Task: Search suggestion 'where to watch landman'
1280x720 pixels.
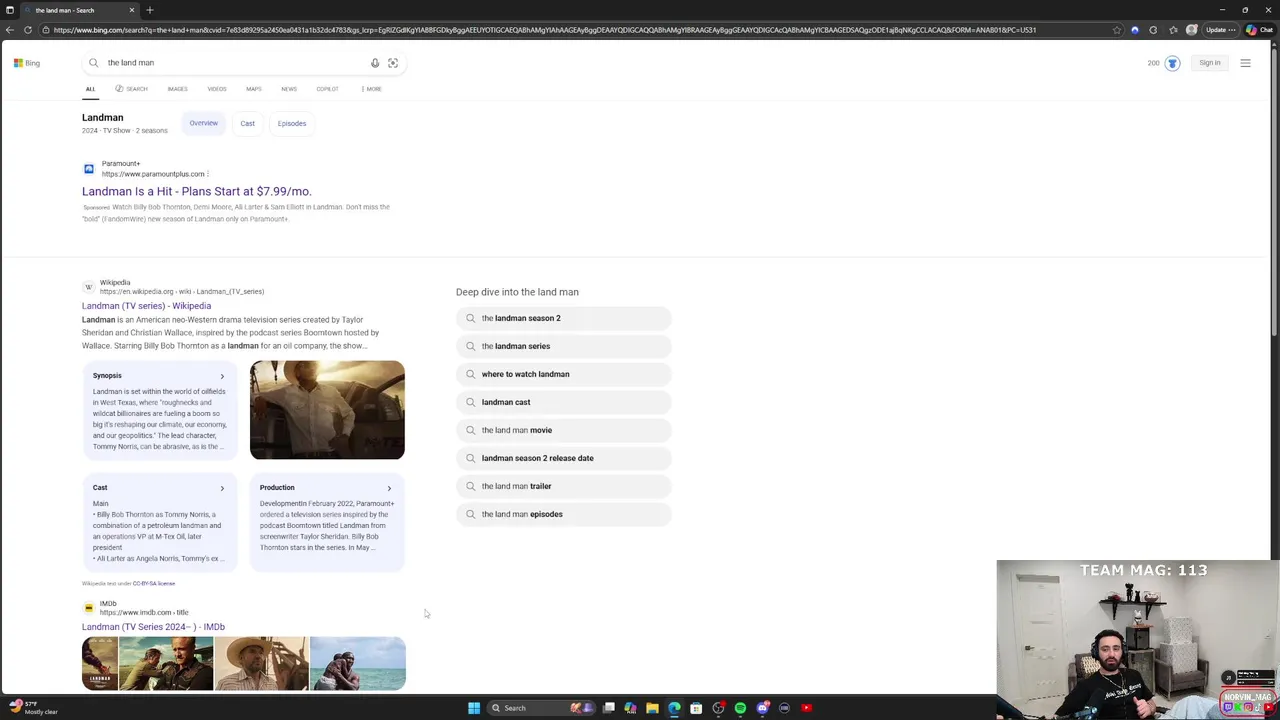Action: 564,374
